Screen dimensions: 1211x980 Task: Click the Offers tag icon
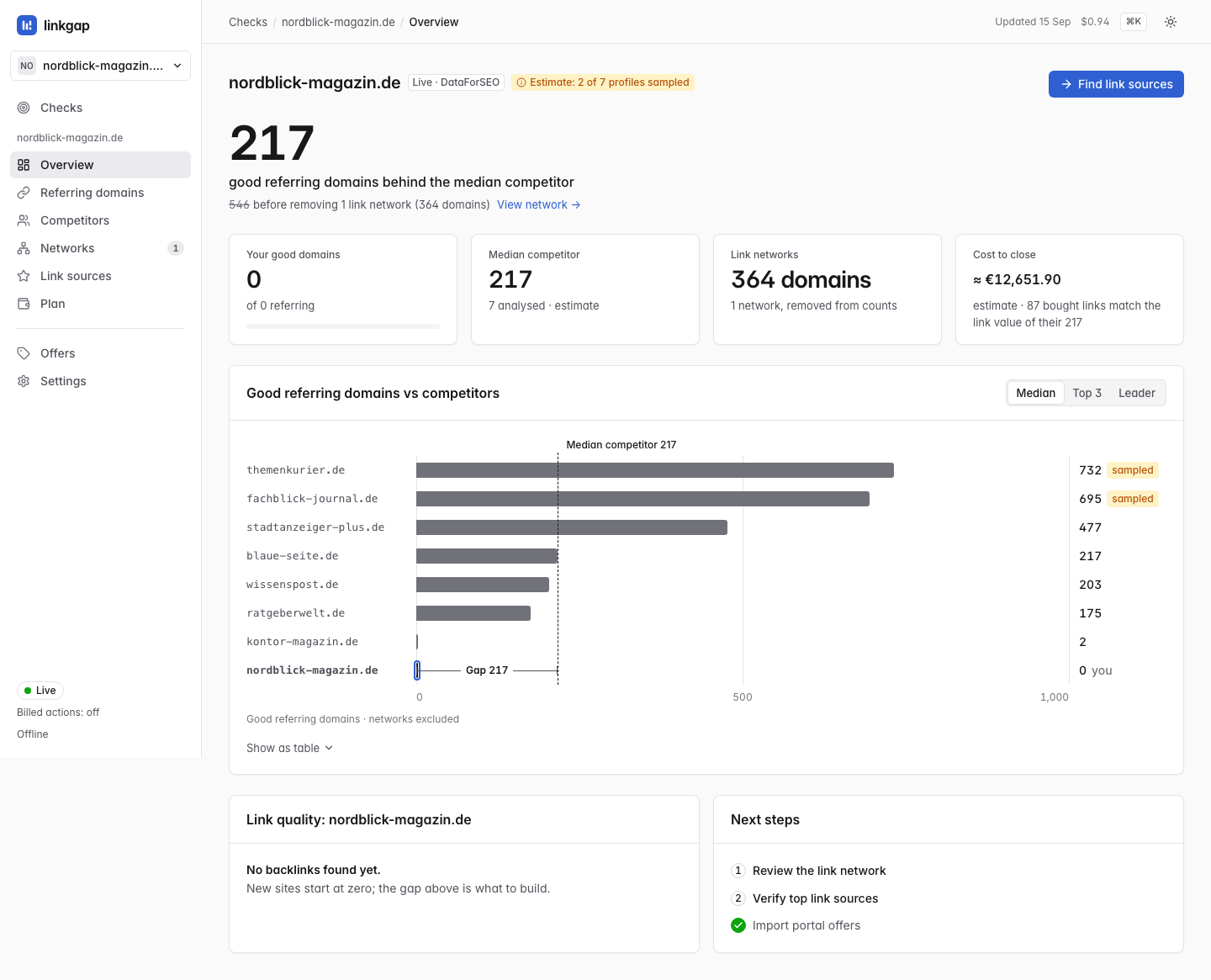[x=24, y=353]
